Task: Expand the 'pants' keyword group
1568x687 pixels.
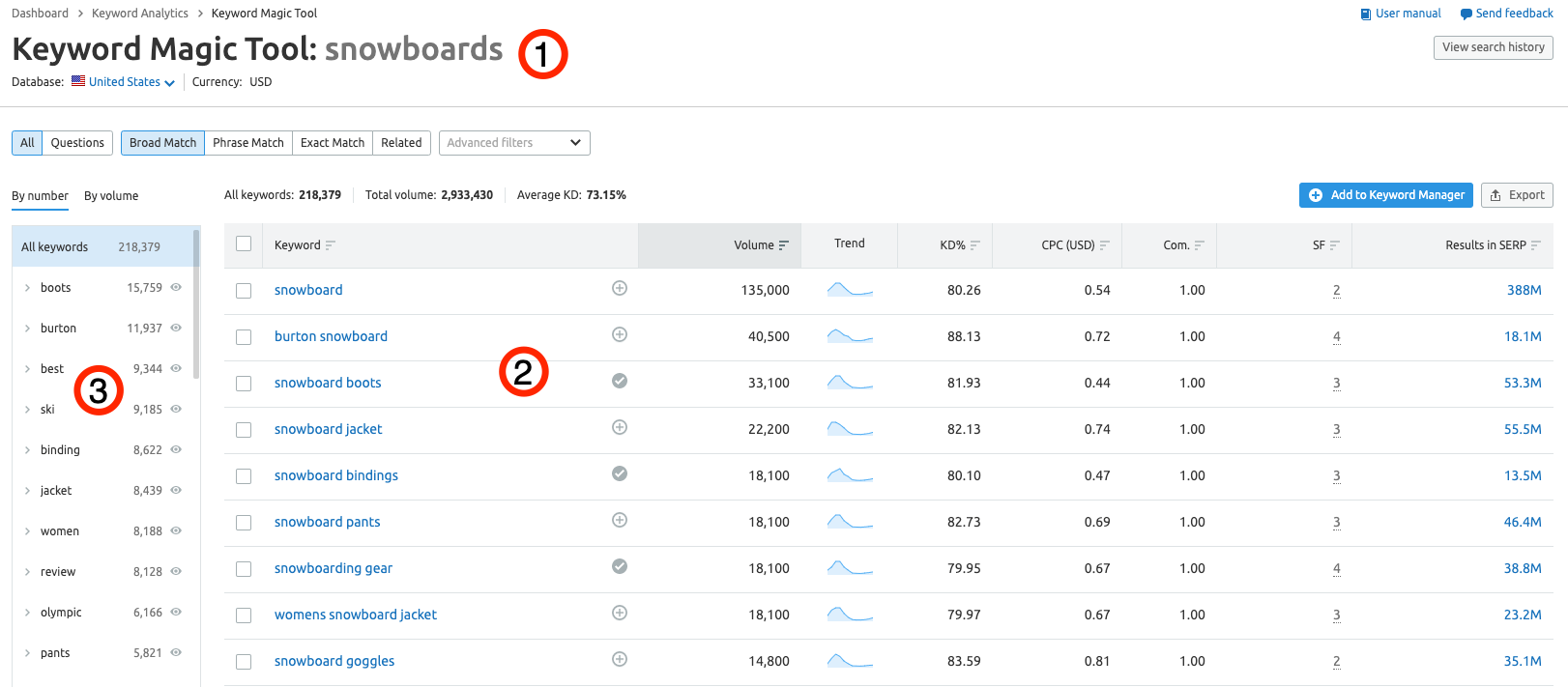Action: pyautogui.click(x=27, y=653)
